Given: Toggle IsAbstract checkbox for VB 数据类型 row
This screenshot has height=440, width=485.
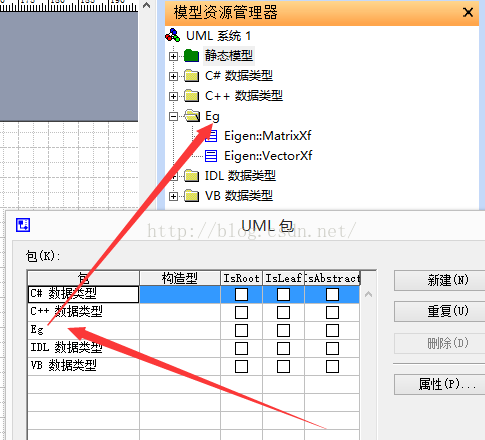Looking at the screenshot, I should click(x=332, y=367).
